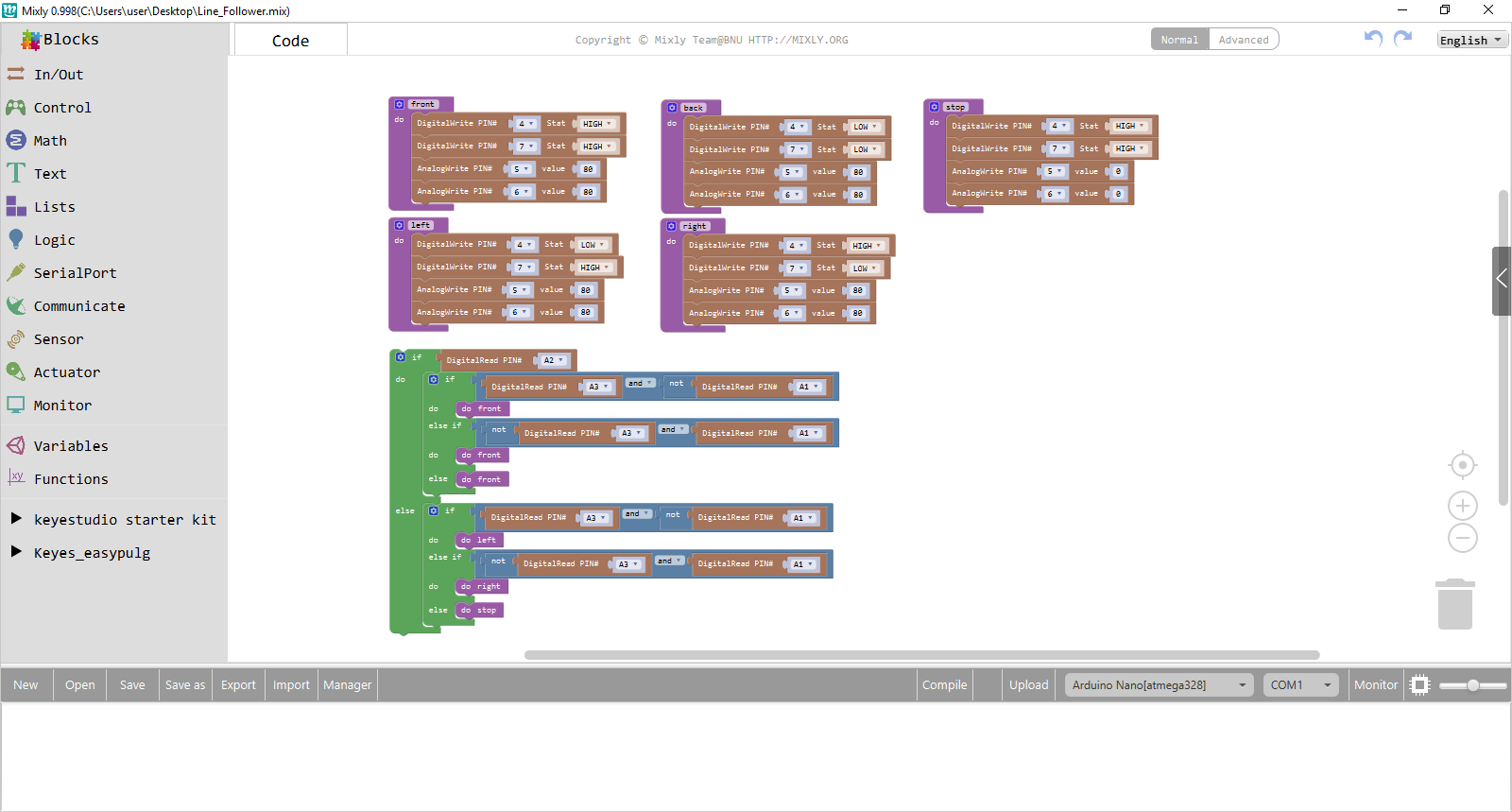This screenshot has width=1512, height=812.
Task: Expand the keyestudio starter kit category
Action: tap(16, 519)
